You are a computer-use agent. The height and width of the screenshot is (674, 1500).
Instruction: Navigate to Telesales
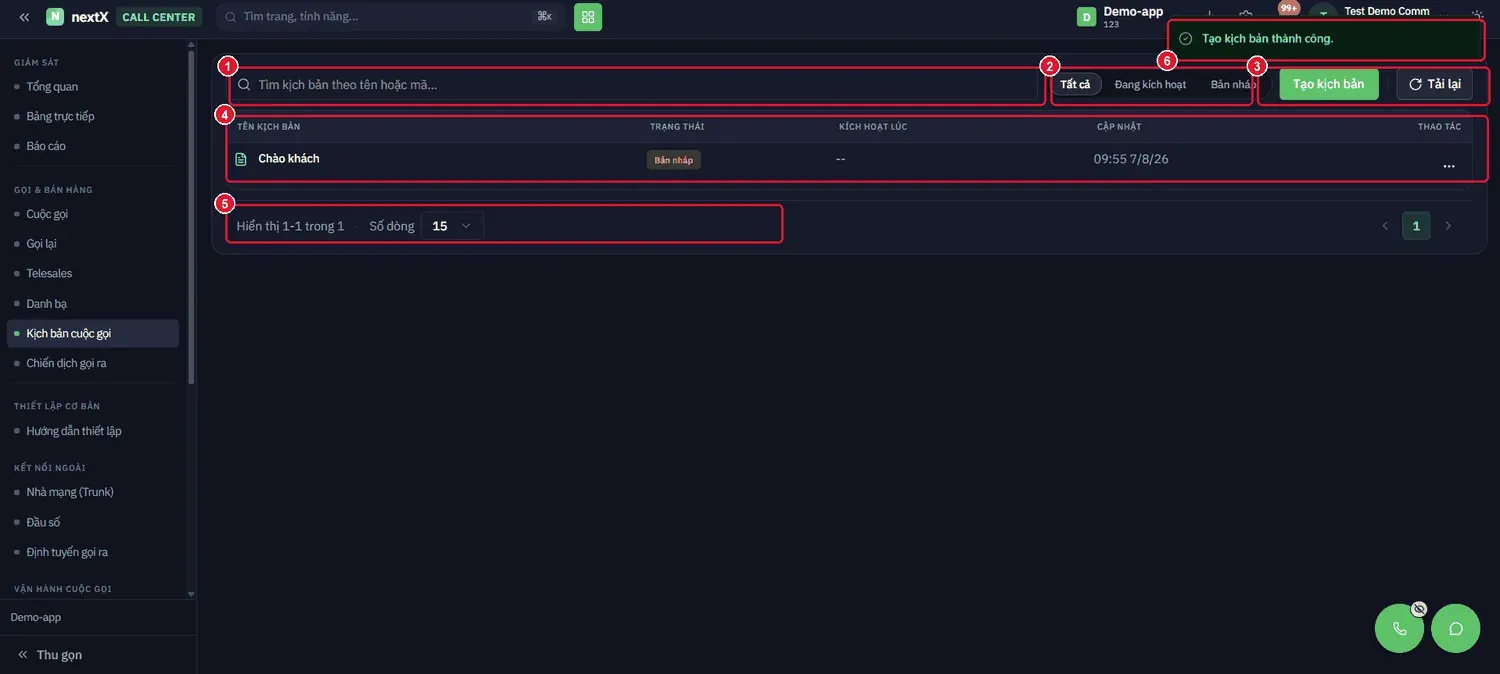tap(93, 273)
